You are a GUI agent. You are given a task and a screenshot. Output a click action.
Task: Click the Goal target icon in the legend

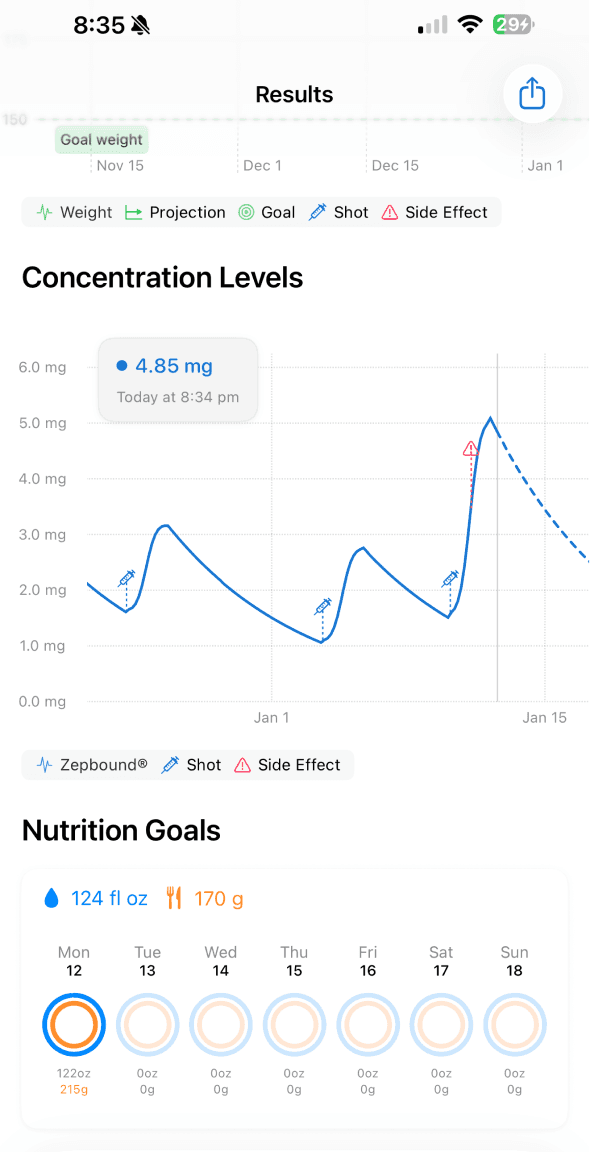click(244, 212)
